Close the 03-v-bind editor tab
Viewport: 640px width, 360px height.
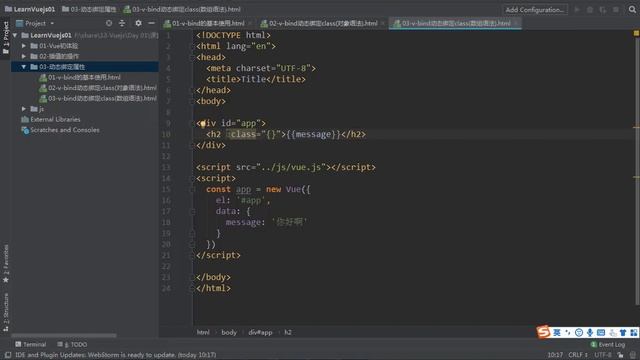(x=516, y=24)
